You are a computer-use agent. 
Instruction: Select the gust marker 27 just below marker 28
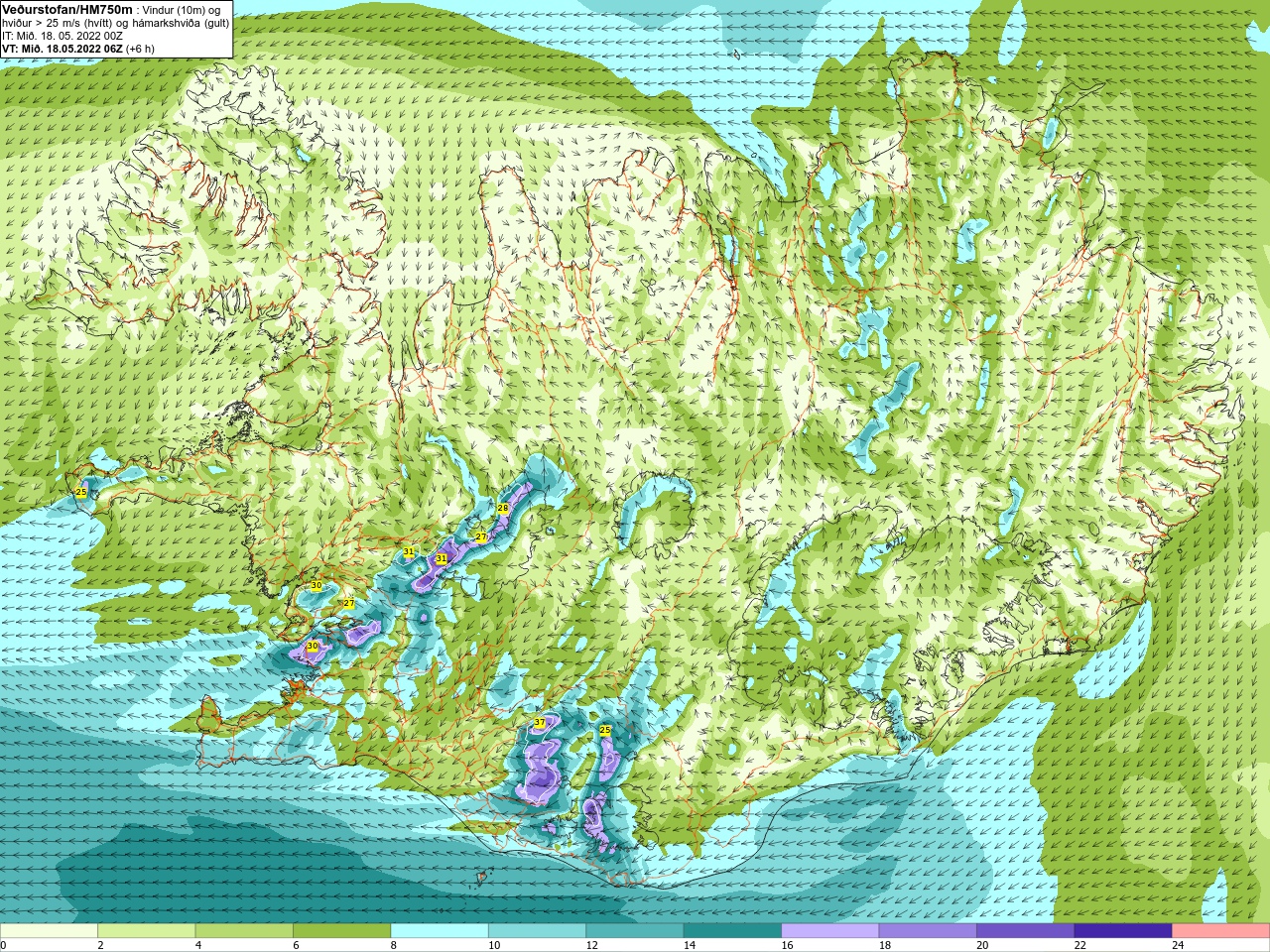pyautogui.click(x=481, y=536)
